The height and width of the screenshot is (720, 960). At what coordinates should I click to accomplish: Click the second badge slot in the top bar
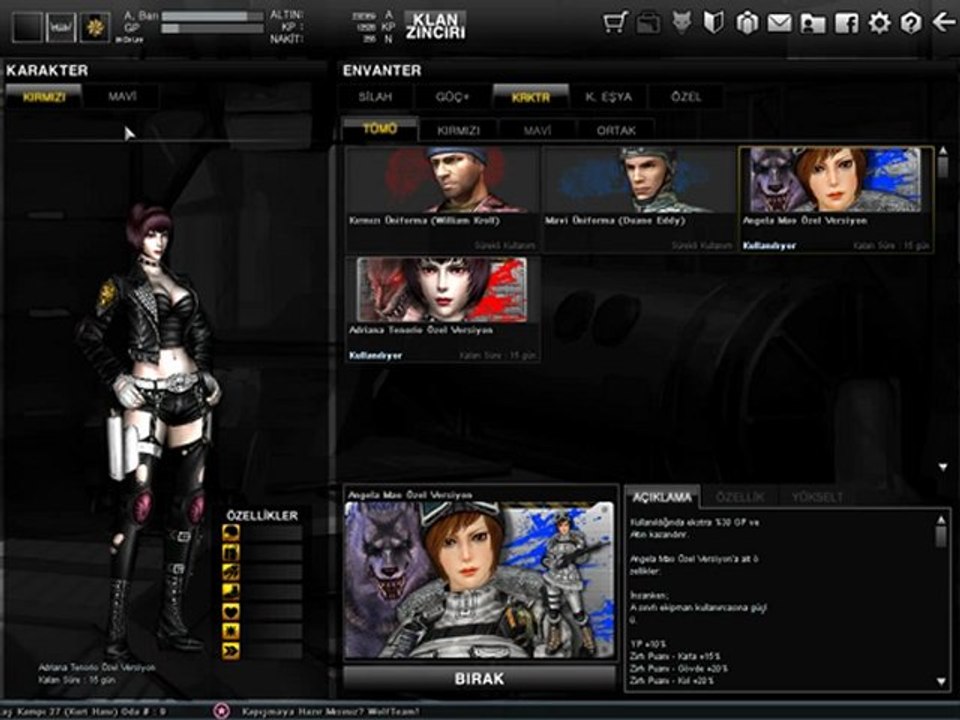[61, 28]
